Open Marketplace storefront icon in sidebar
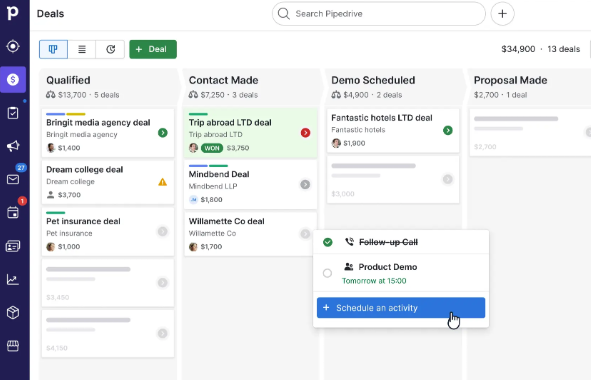Screen dimensions: 591x380 pyautogui.click(x=13, y=346)
